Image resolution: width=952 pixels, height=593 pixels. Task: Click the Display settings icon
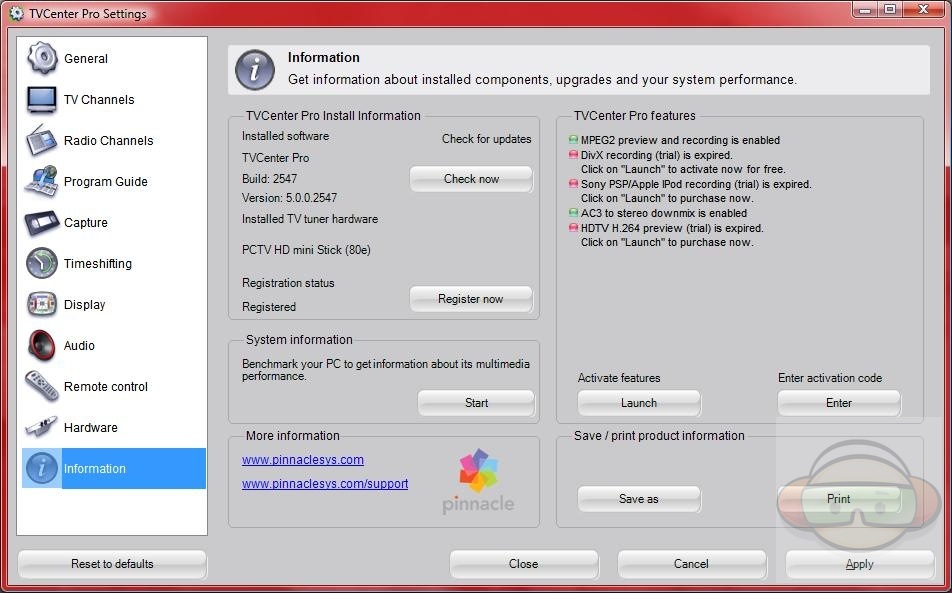pos(42,304)
